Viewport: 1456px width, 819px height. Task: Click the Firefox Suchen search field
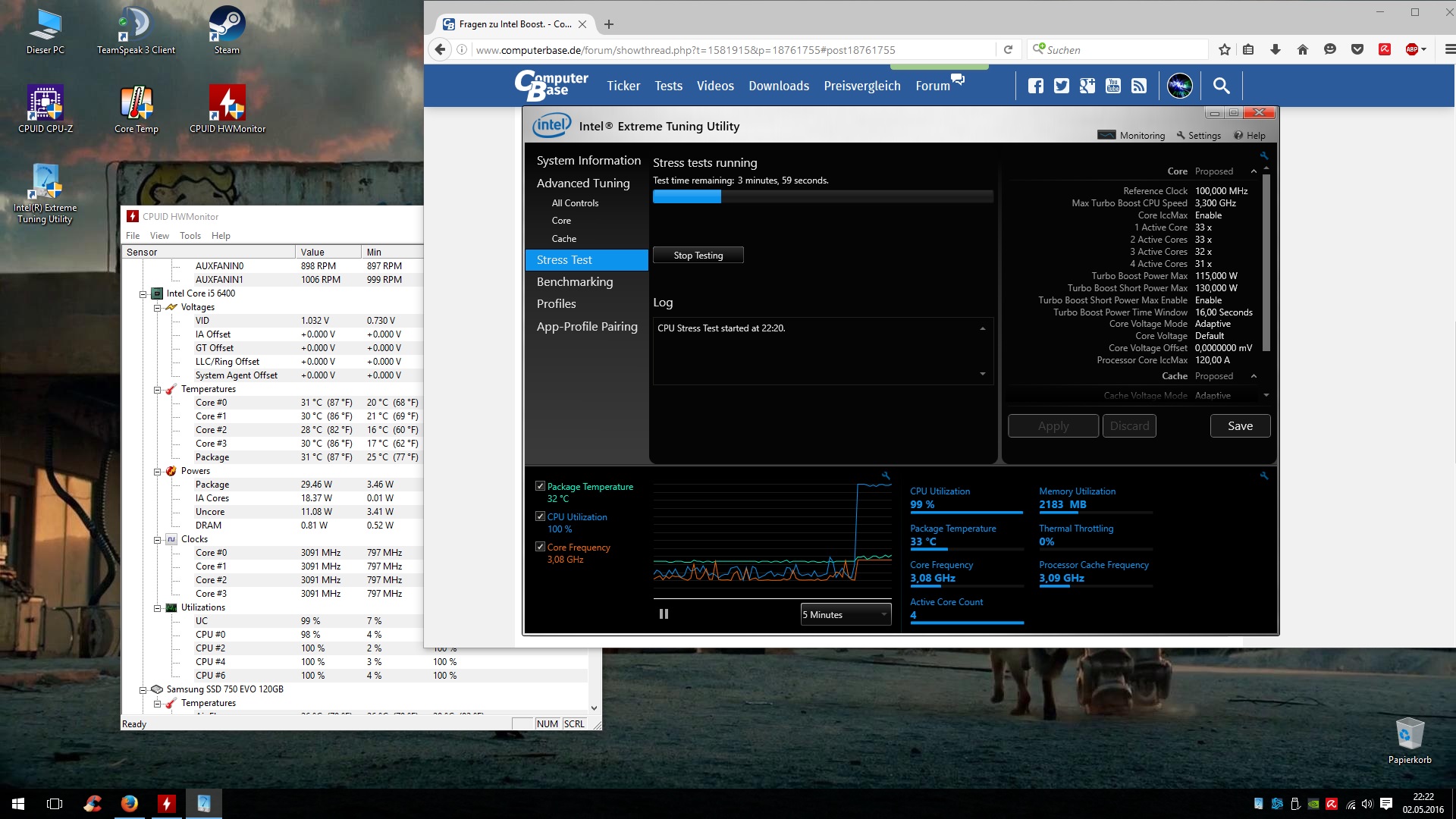(1122, 50)
